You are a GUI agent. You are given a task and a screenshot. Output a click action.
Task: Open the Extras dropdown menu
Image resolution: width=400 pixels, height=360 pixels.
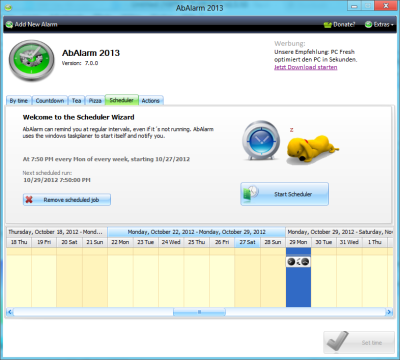pyautogui.click(x=379, y=24)
